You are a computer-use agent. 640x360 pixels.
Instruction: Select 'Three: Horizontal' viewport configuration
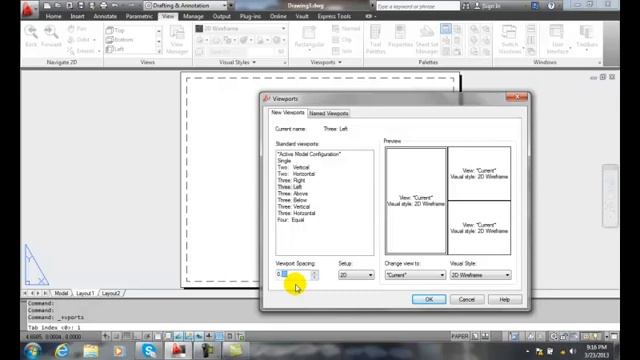(x=296, y=213)
